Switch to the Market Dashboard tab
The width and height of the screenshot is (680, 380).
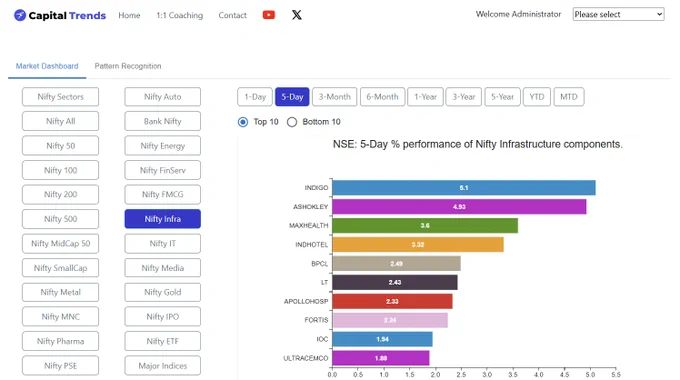(x=47, y=66)
